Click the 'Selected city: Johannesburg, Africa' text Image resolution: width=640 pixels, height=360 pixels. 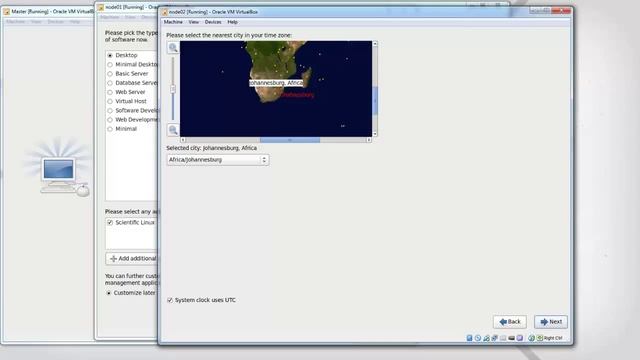pyautogui.click(x=211, y=148)
